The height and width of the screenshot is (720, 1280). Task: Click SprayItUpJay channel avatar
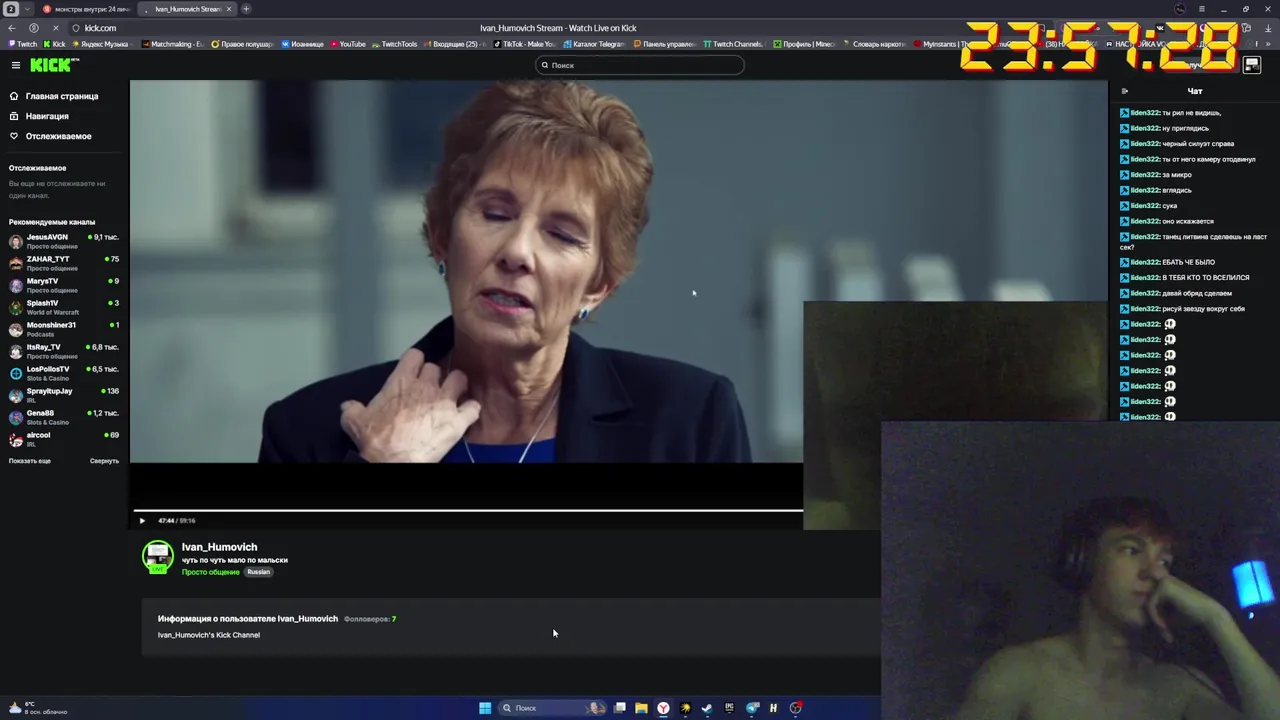16,395
